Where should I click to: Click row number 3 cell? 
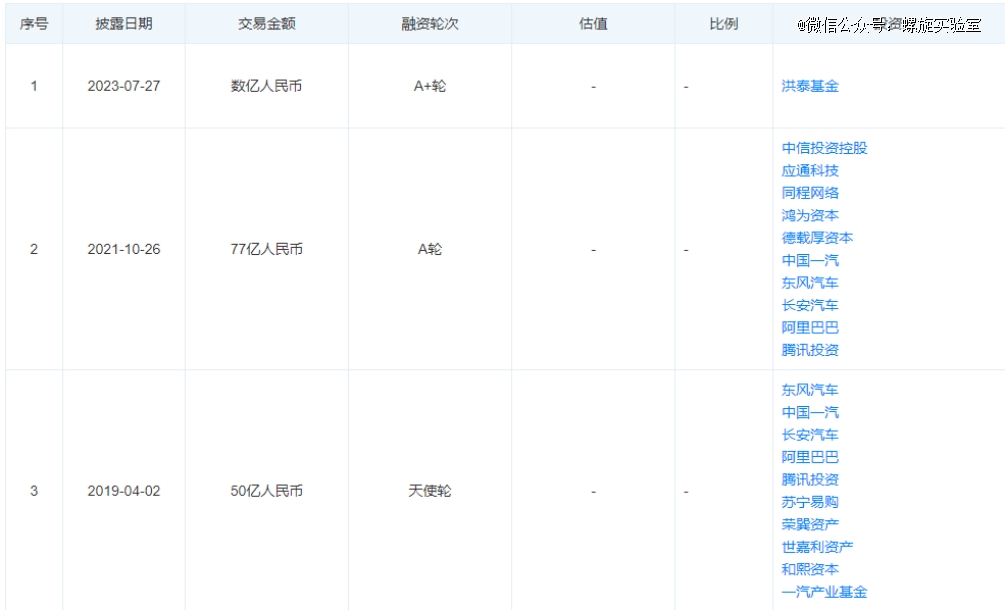(34, 491)
